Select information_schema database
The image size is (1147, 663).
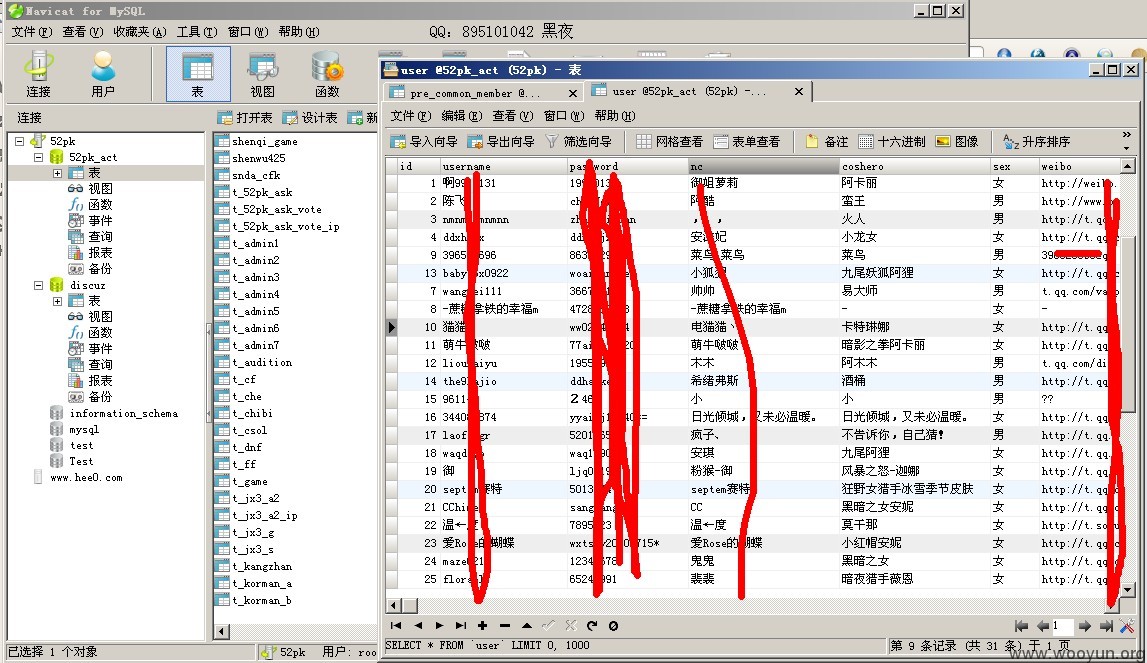point(124,413)
